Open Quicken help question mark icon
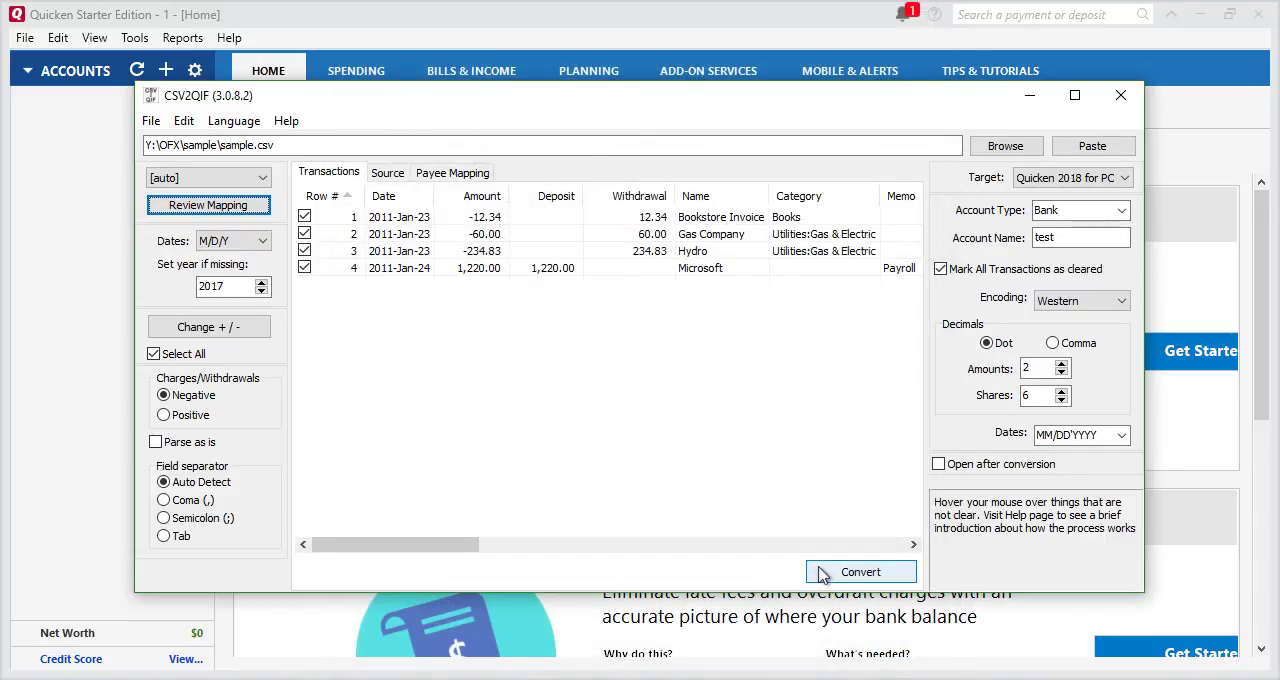This screenshot has width=1280, height=680. pos(935,14)
